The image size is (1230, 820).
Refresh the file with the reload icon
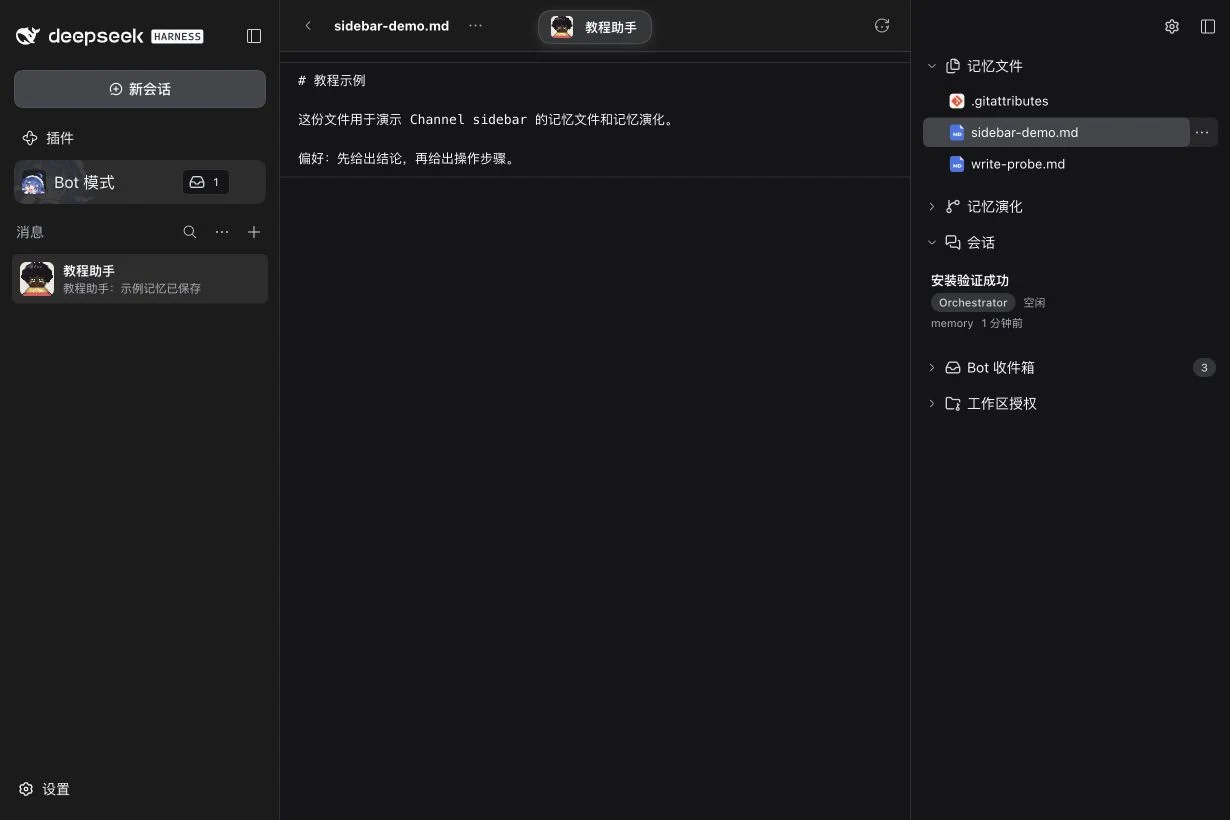882,26
